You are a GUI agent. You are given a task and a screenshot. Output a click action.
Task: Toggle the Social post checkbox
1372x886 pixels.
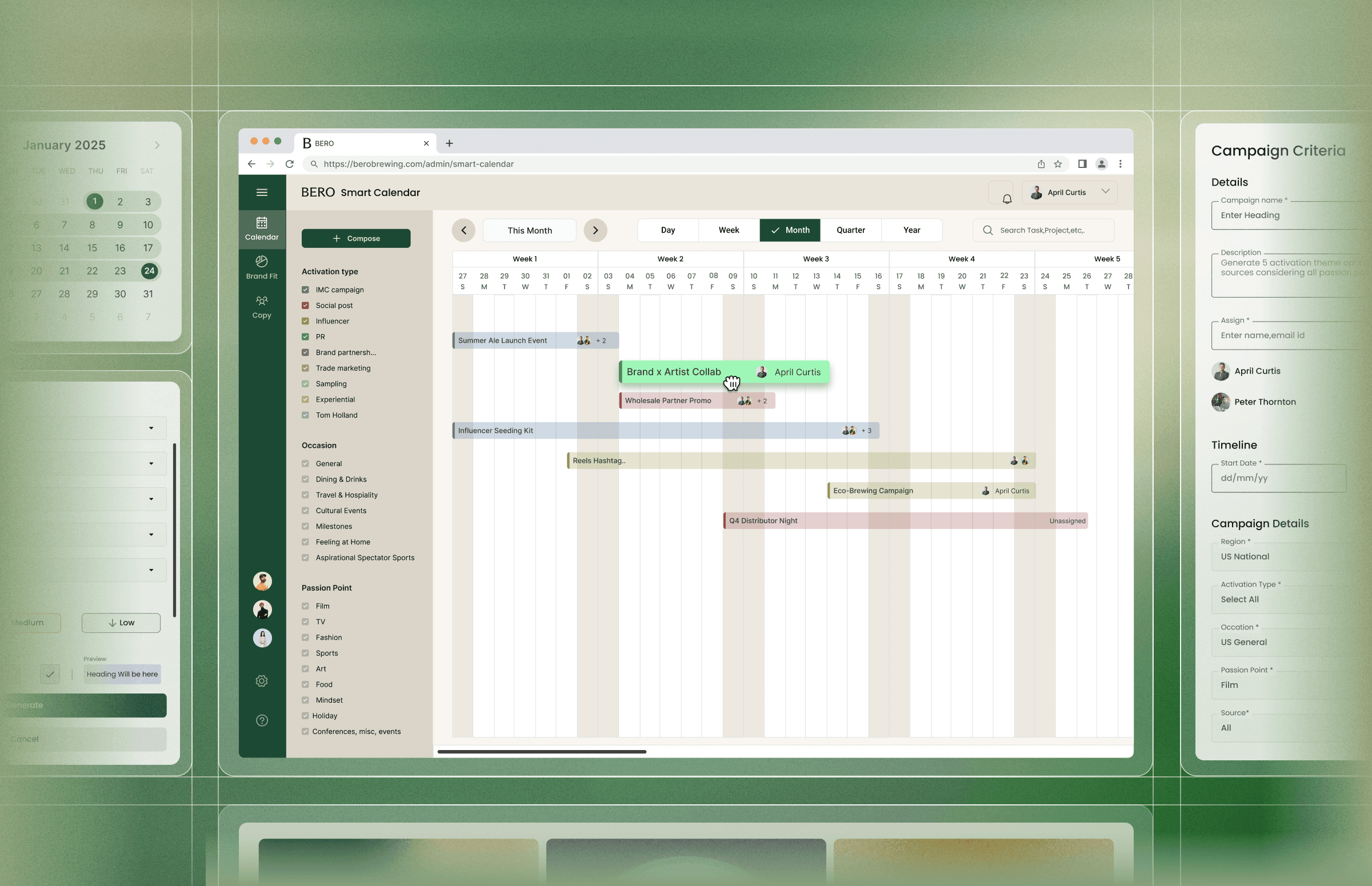point(305,306)
